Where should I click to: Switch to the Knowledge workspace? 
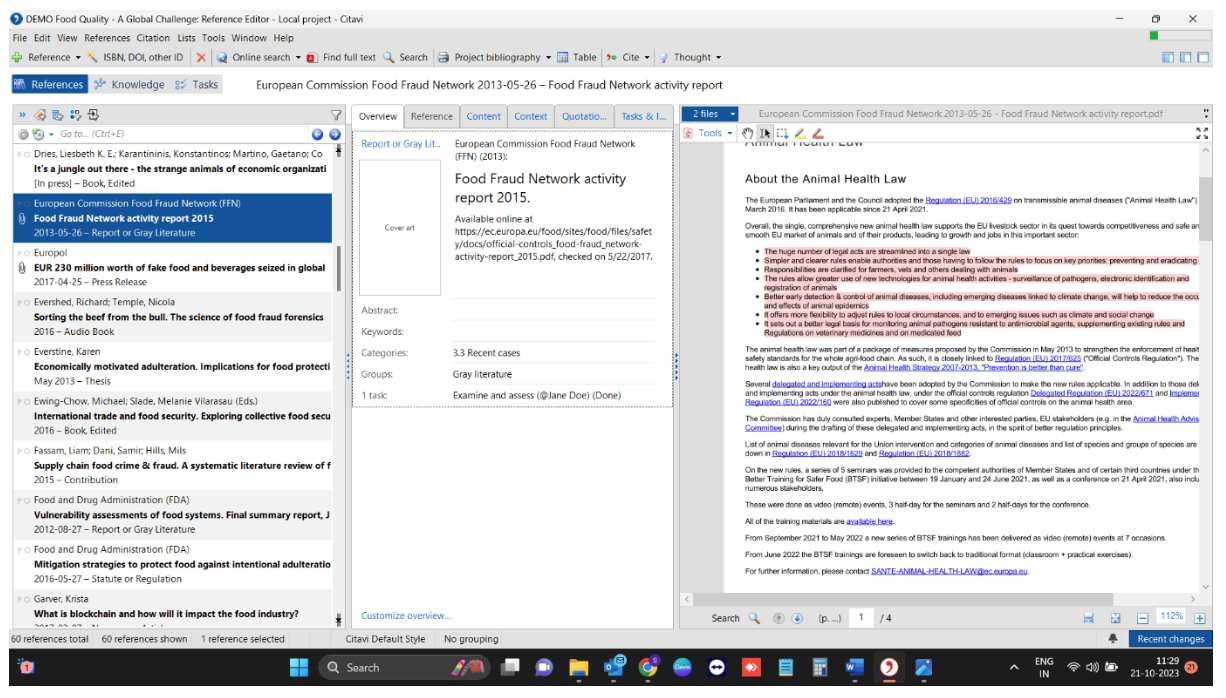click(x=129, y=85)
